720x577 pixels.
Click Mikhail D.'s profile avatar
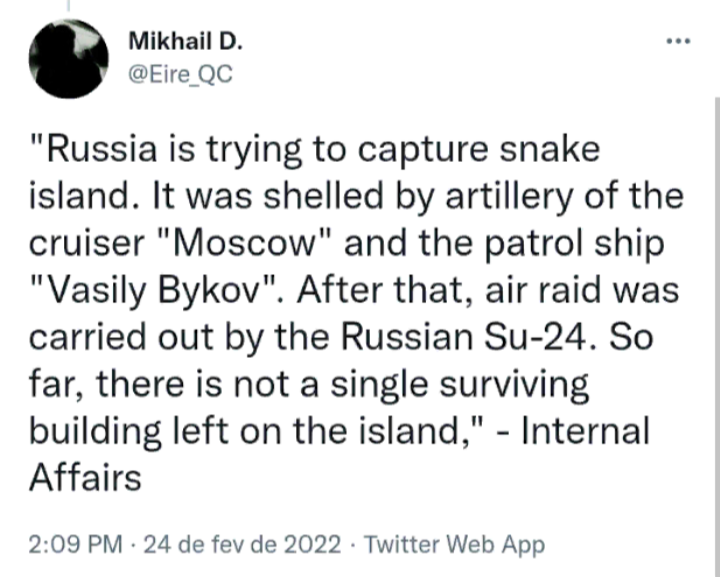click(68, 59)
